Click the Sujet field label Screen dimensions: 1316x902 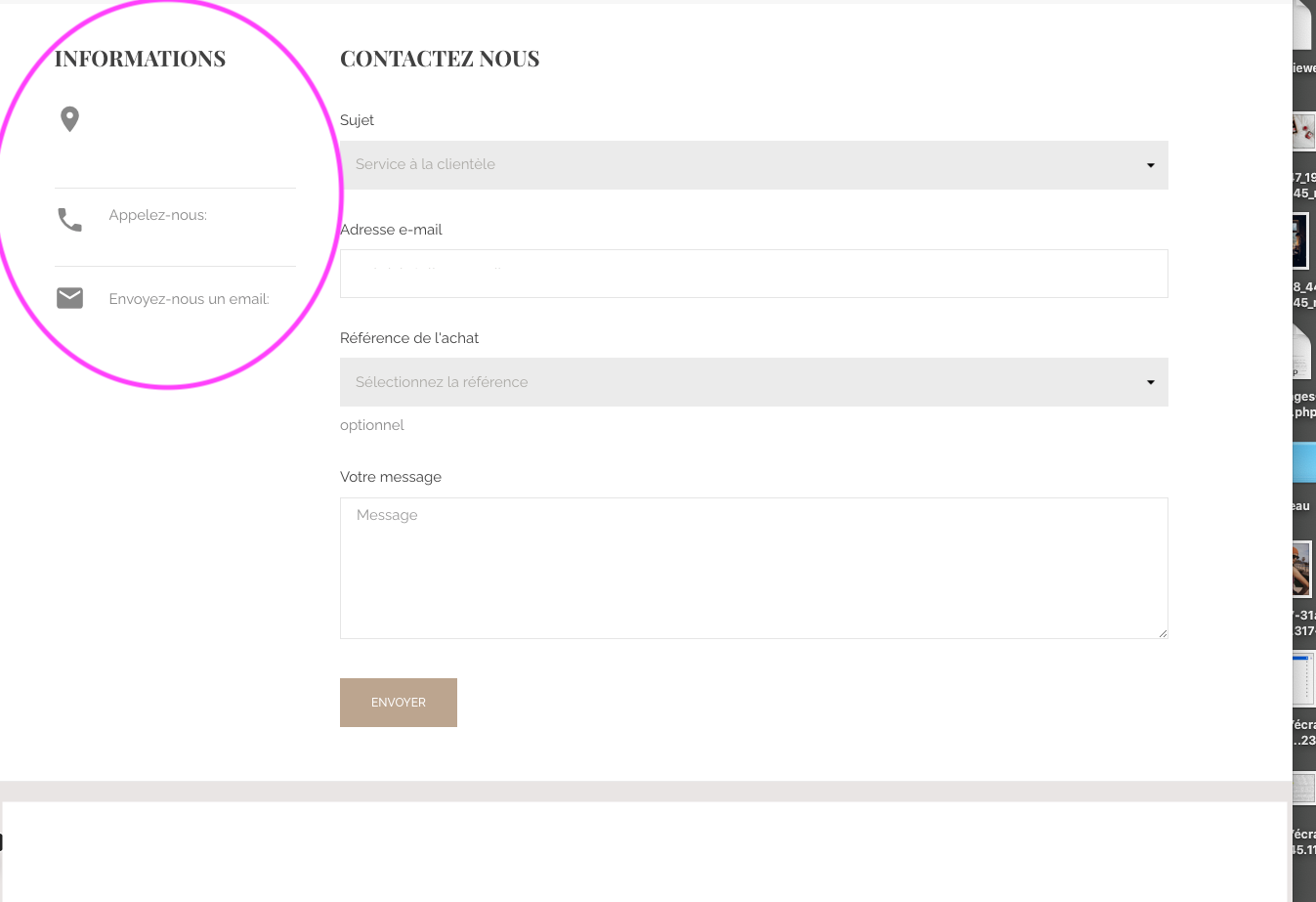(357, 120)
